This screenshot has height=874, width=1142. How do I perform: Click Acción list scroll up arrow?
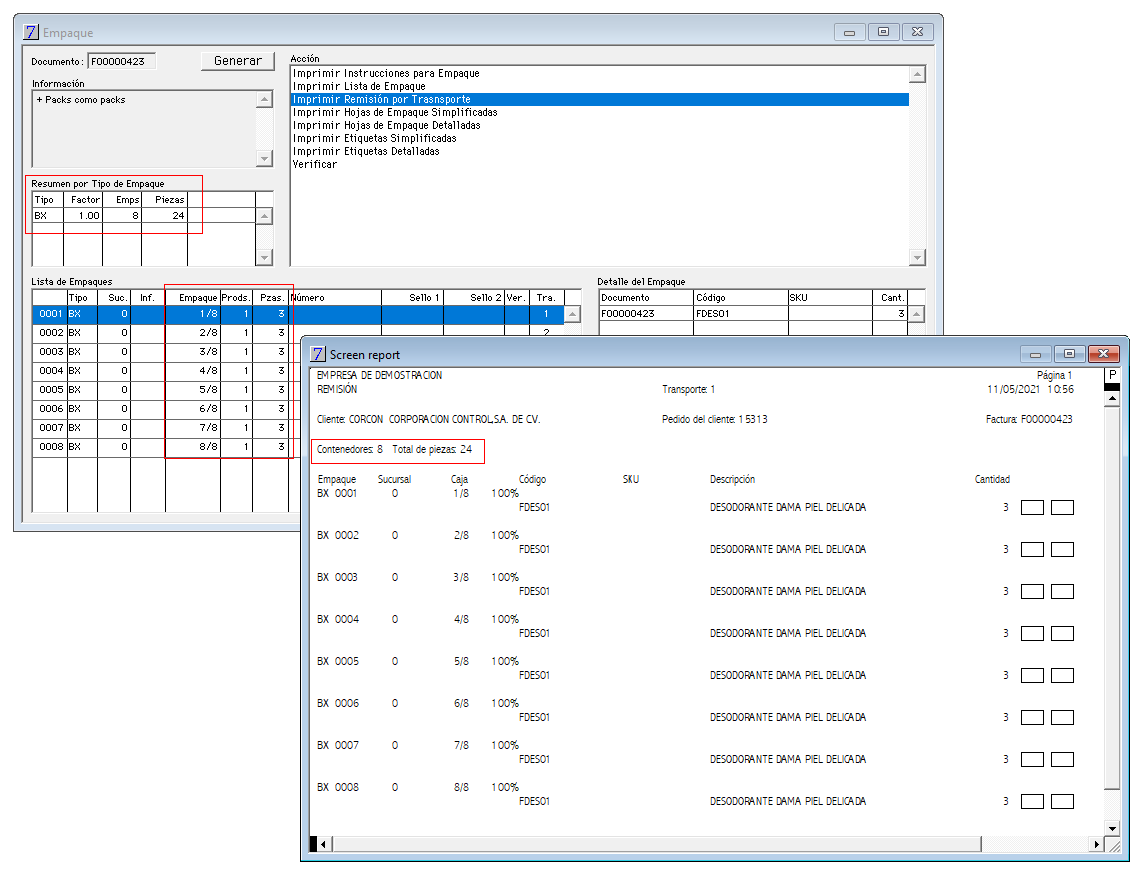pyautogui.click(x=918, y=74)
